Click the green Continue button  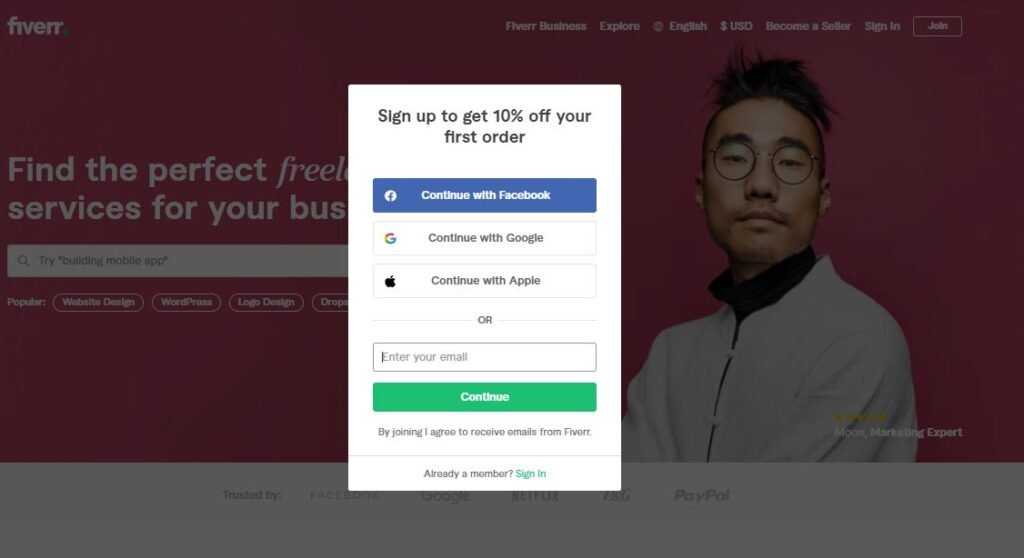(x=485, y=397)
